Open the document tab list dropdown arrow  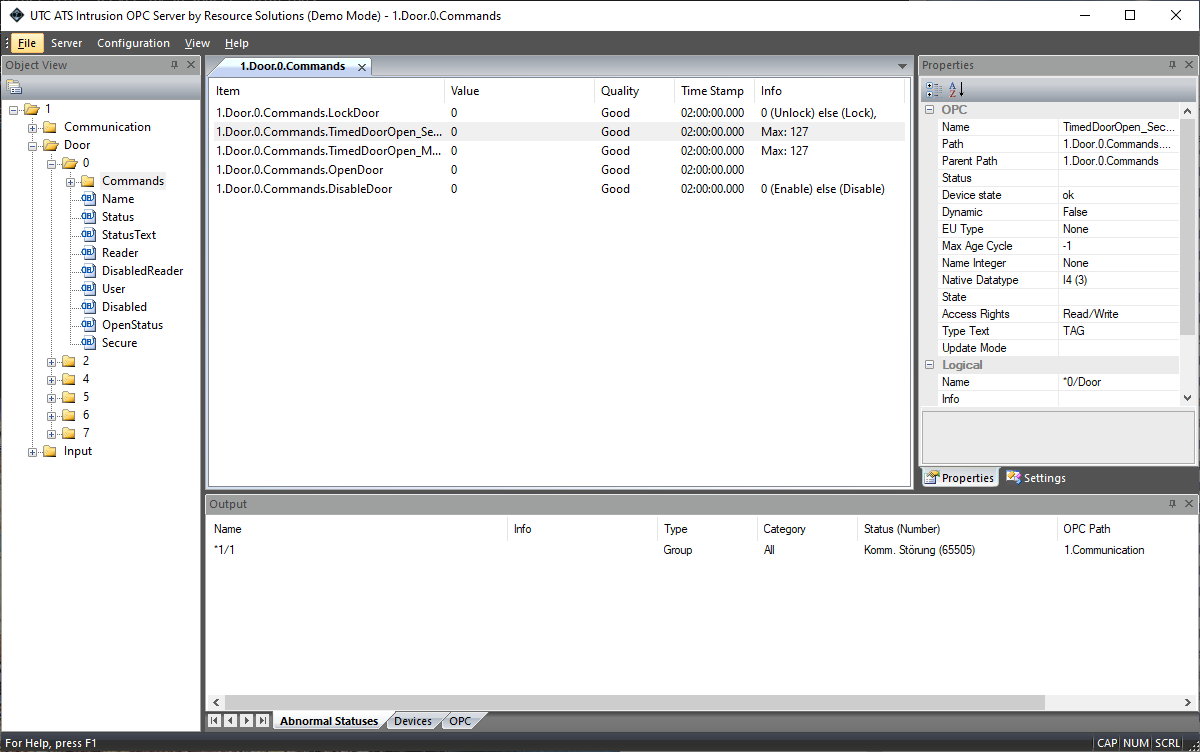pos(903,66)
